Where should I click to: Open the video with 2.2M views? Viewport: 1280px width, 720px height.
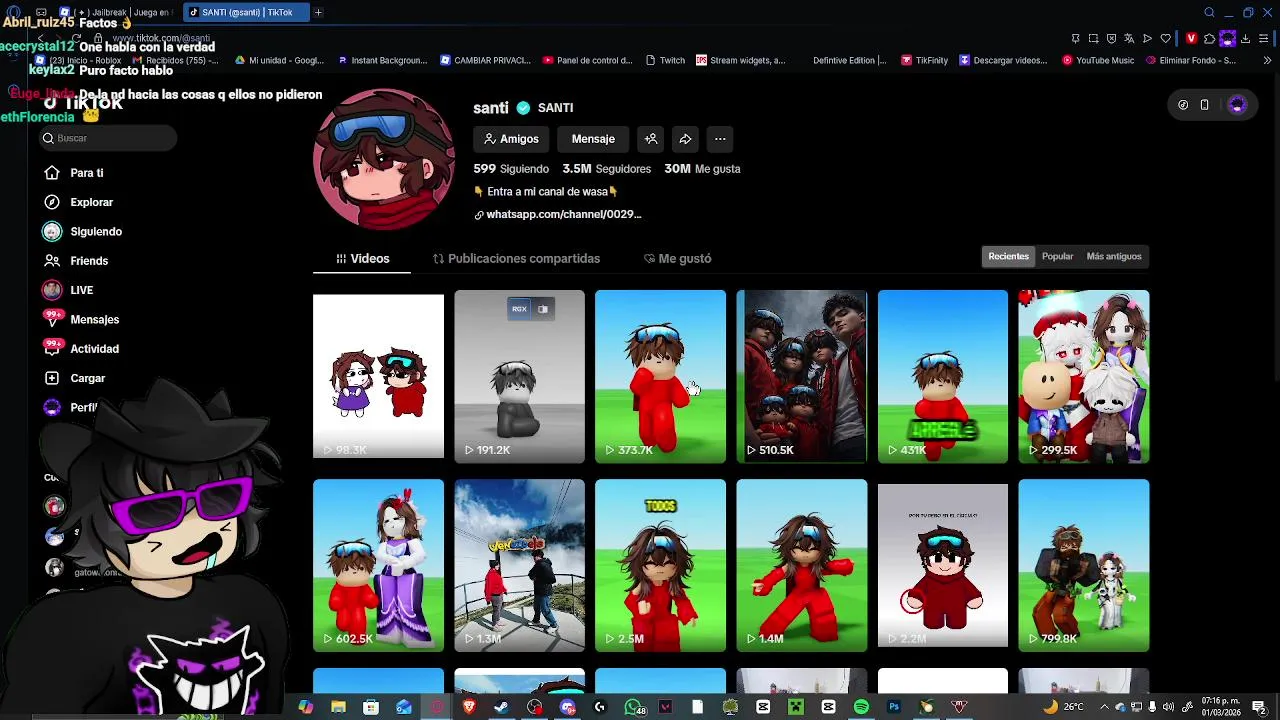tap(942, 566)
